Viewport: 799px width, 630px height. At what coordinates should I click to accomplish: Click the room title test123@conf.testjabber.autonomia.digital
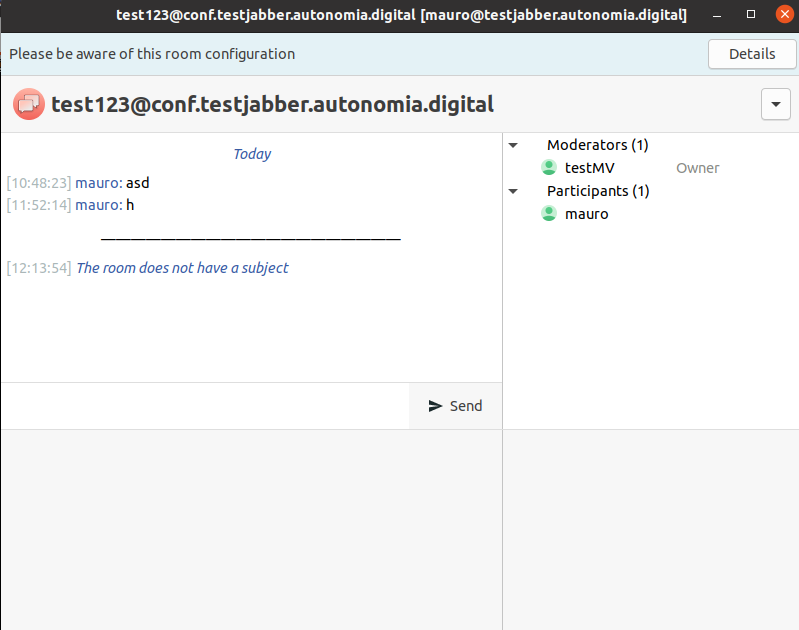[x=273, y=104]
